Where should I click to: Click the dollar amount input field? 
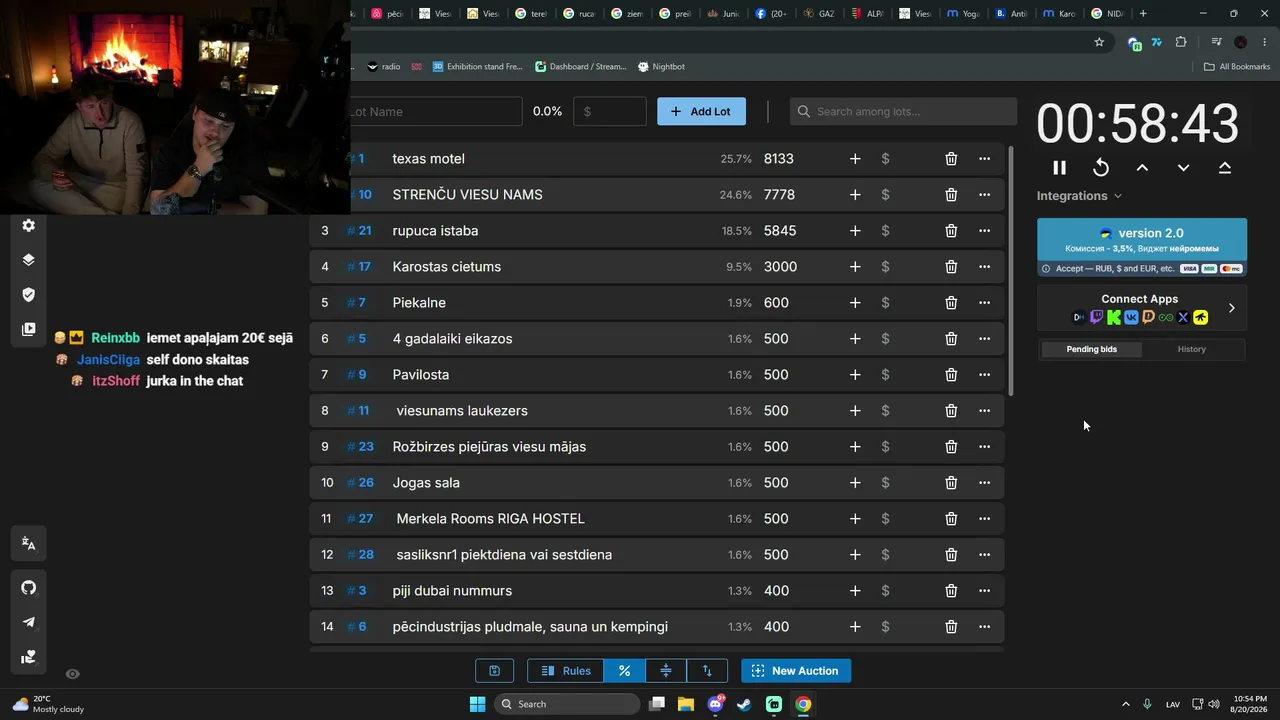610,111
